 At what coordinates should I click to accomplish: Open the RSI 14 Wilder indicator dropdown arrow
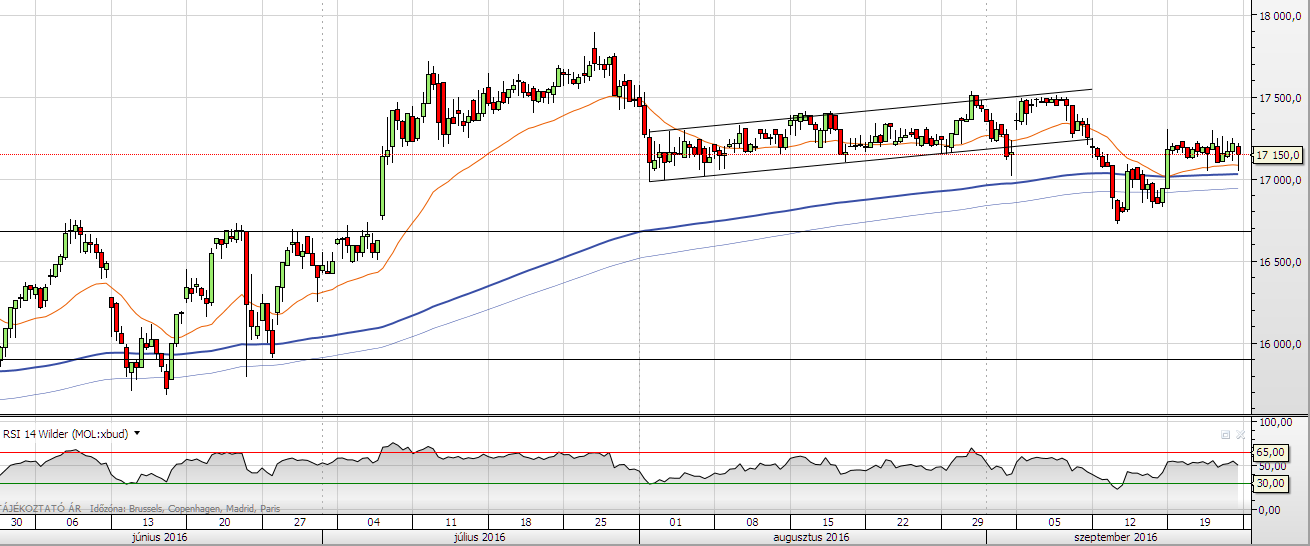137,433
